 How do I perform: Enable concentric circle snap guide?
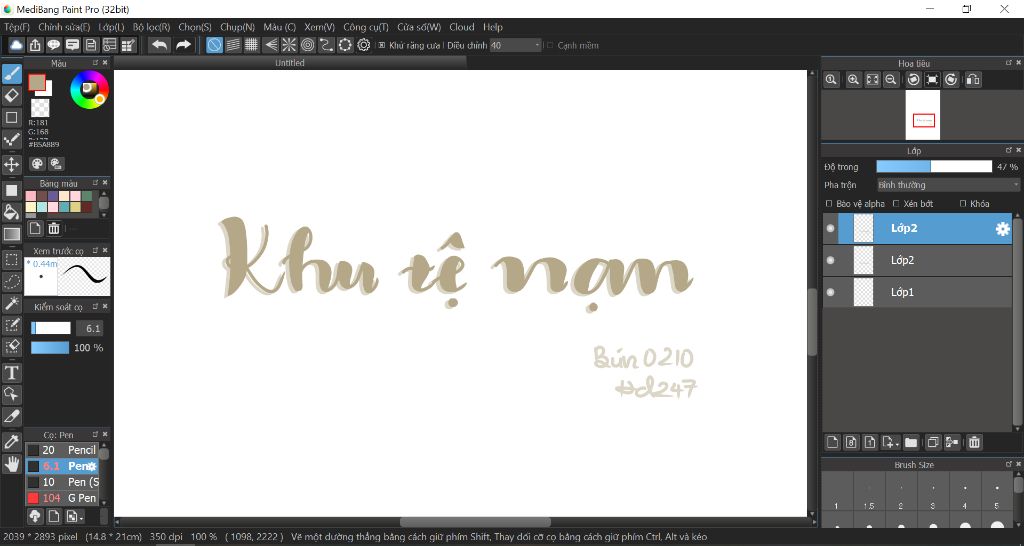tap(308, 45)
